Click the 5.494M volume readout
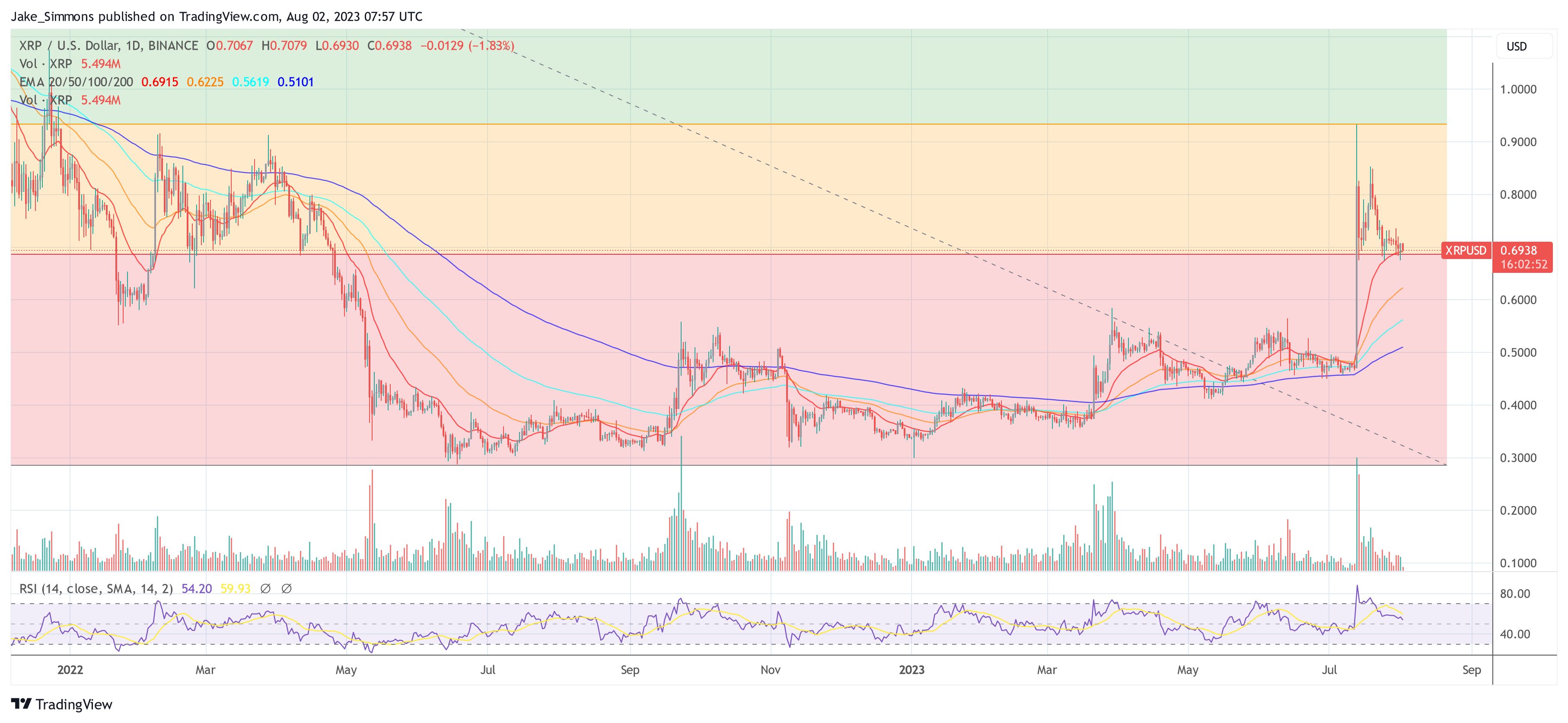Image resolution: width=1568 pixels, height=723 pixels. tap(100, 63)
